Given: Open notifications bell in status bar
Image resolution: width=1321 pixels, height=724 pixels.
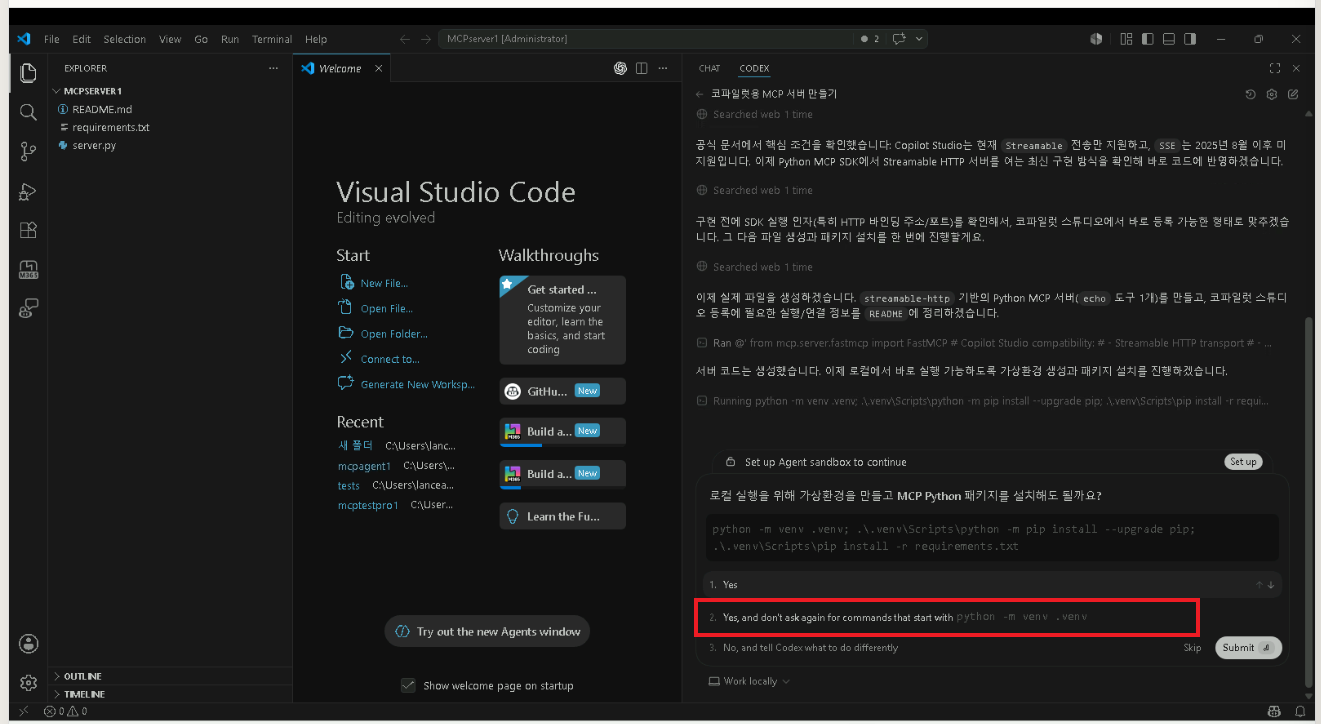Looking at the screenshot, I should point(1300,711).
